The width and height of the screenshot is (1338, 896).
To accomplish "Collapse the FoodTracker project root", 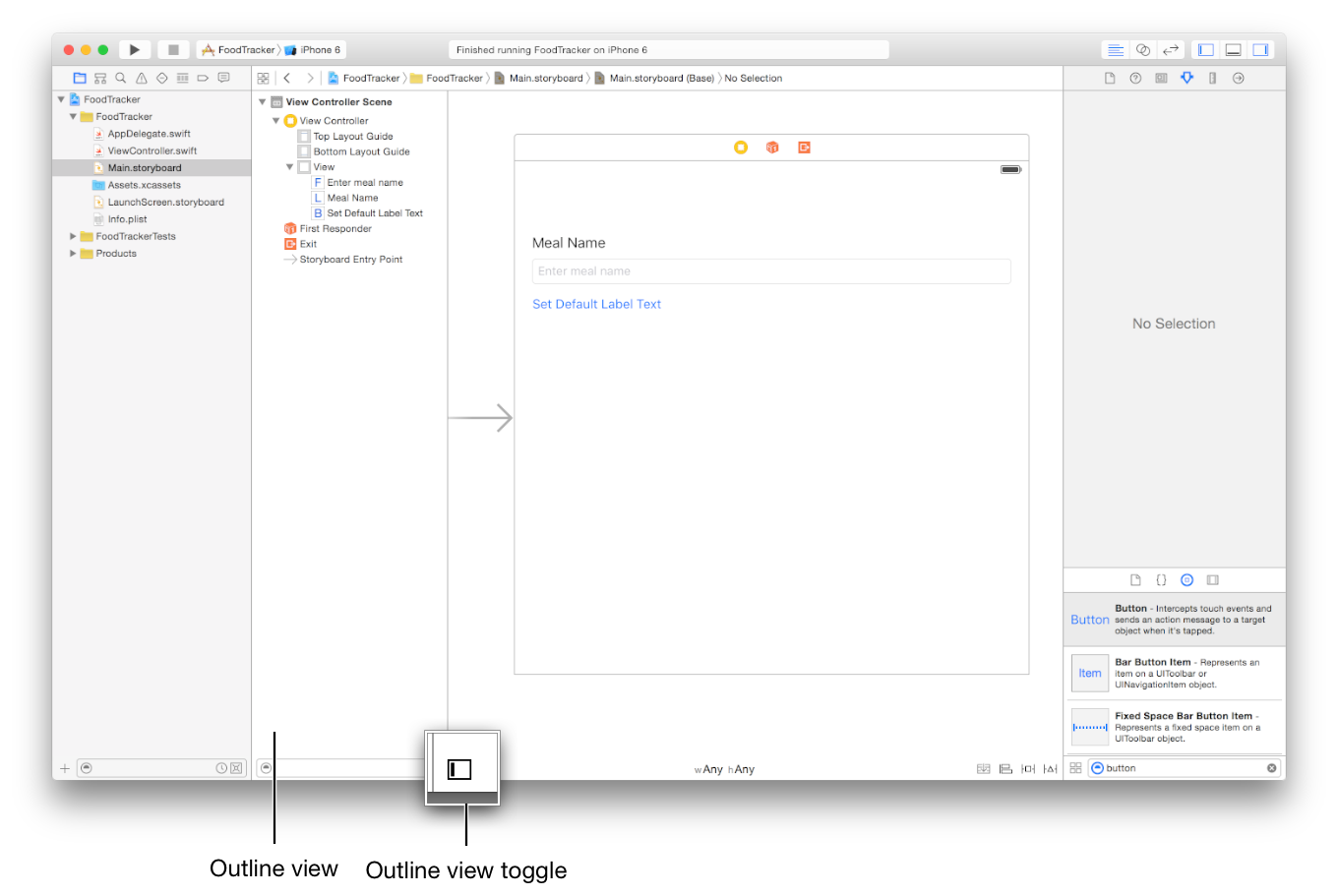I will [x=61, y=99].
